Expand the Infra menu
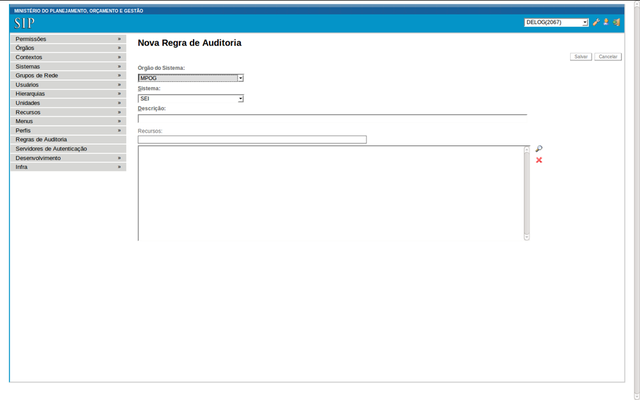 point(68,167)
